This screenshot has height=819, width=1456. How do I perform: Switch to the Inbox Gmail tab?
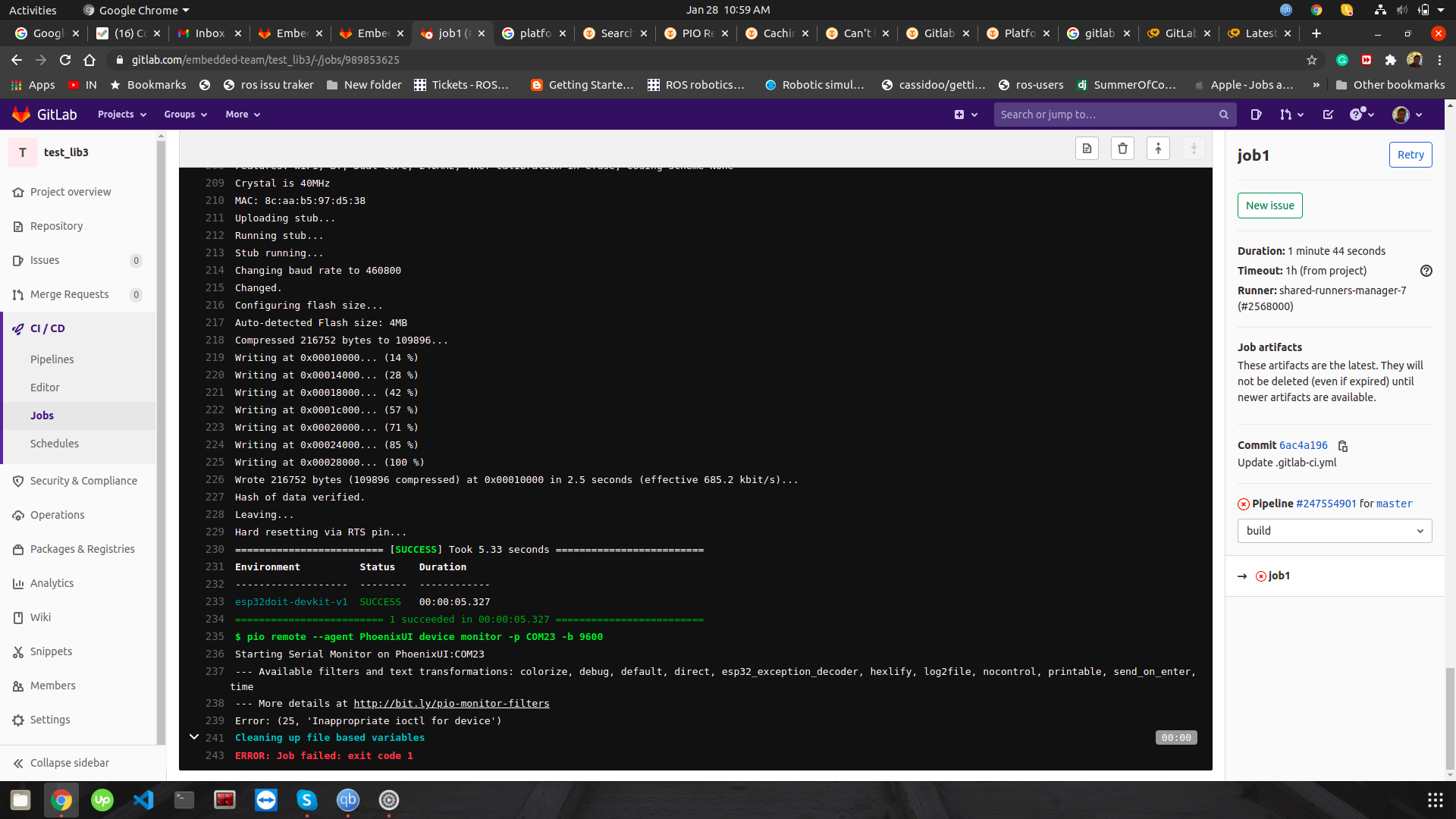click(x=209, y=33)
